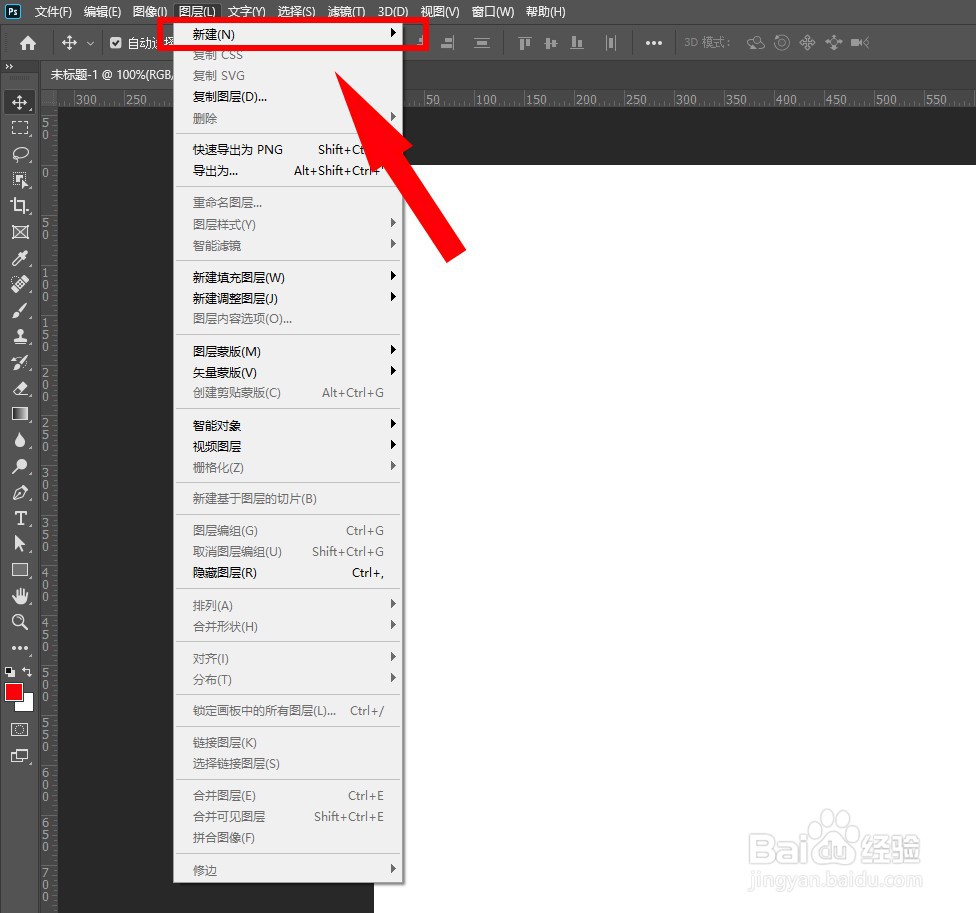This screenshot has height=913, width=976.
Task: Open the 视图(V) menu
Action: tap(440, 12)
